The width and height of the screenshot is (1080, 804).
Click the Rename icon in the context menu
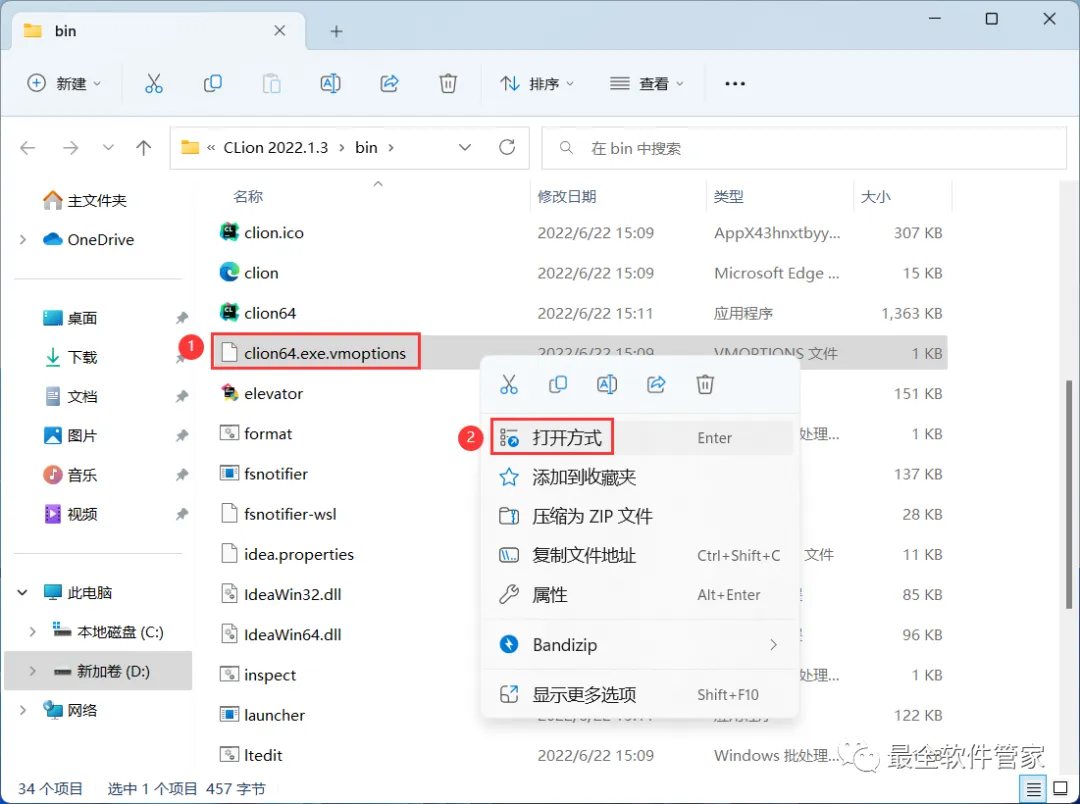[607, 384]
